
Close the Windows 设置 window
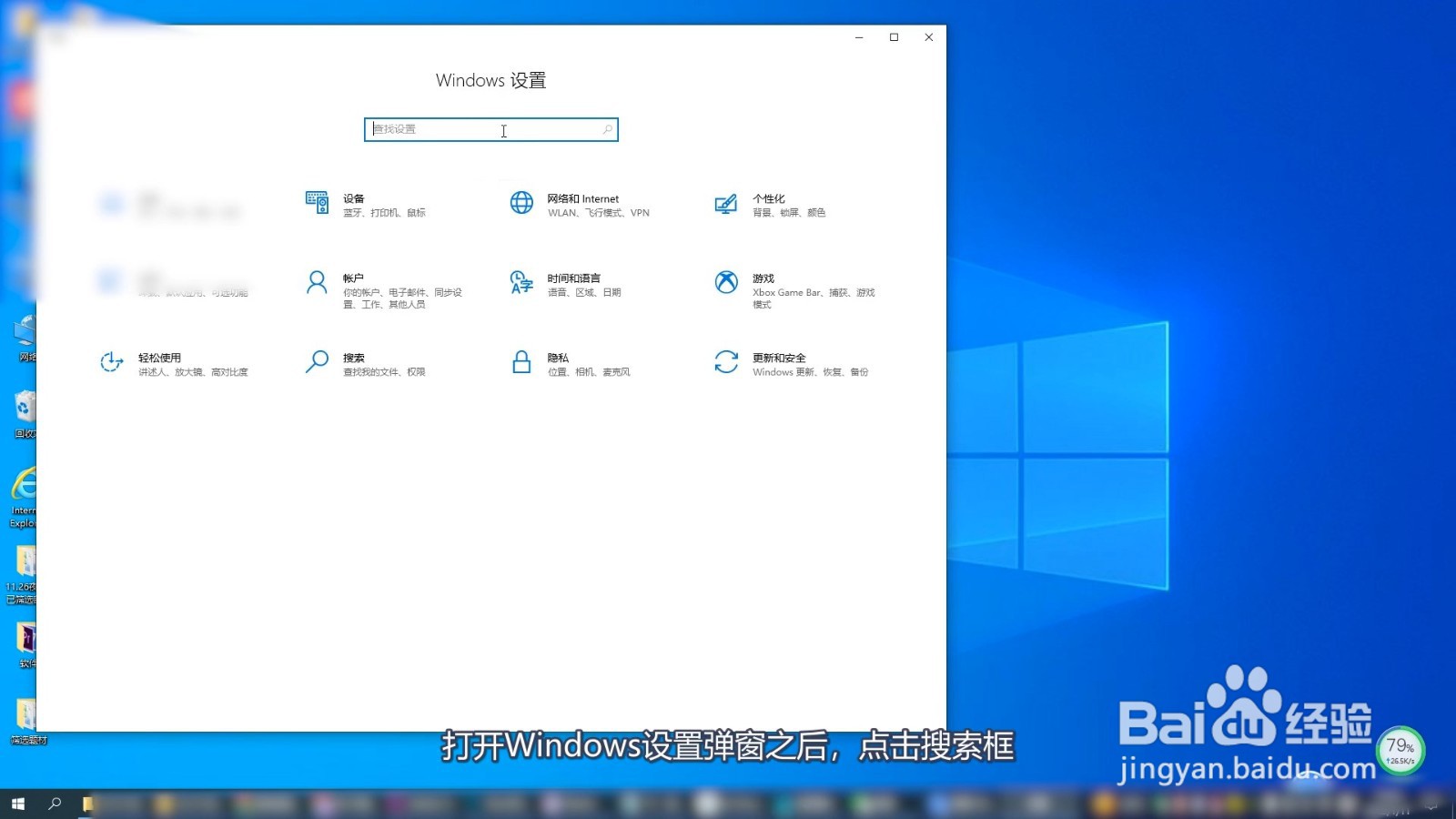pyautogui.click(x=929, y=37)
